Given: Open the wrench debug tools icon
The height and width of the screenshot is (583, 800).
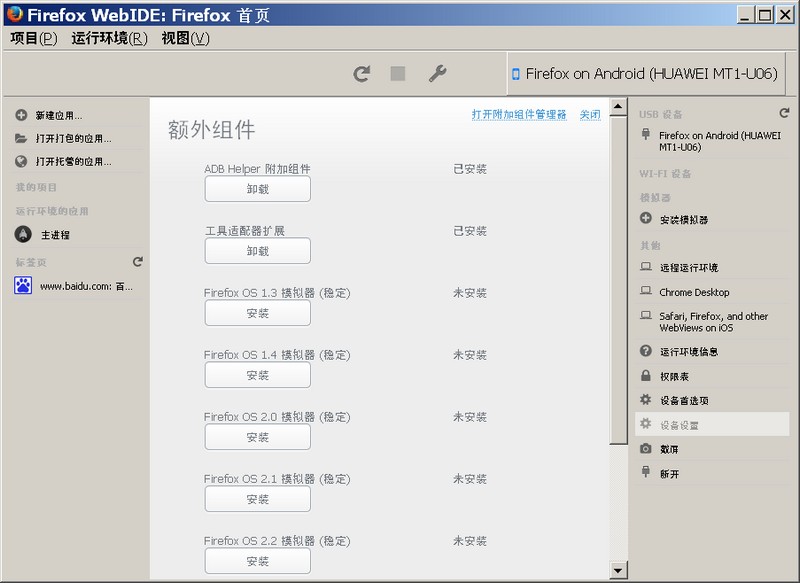Looking at the screenshot, I should point(437,74).
